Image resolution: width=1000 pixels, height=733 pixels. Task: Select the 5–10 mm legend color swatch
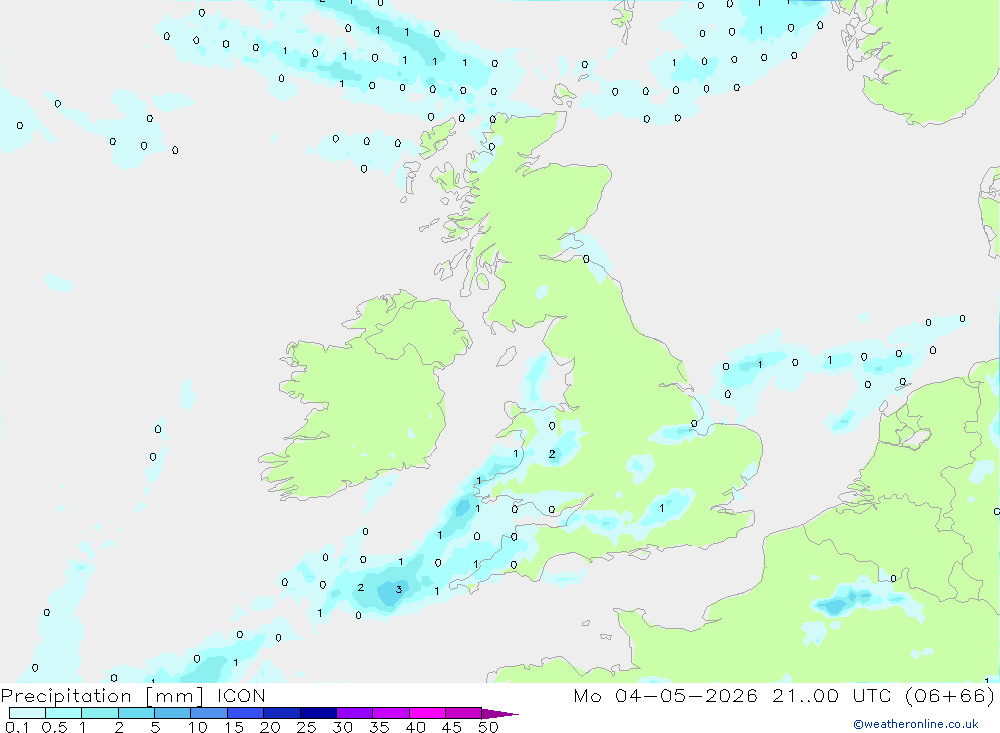(173, 713)
